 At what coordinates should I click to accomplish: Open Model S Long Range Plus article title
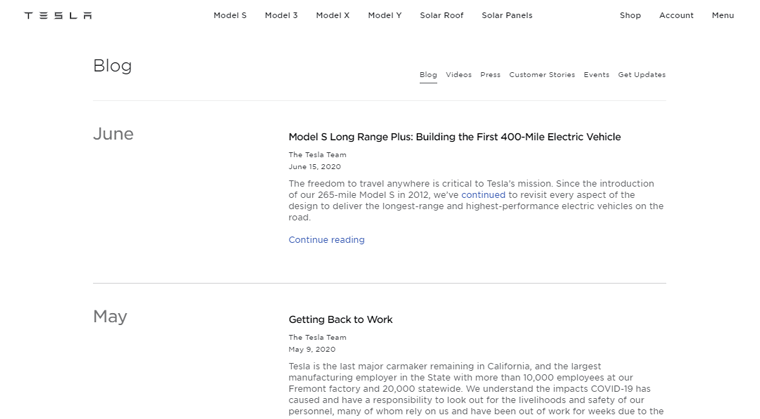[455, 137]
